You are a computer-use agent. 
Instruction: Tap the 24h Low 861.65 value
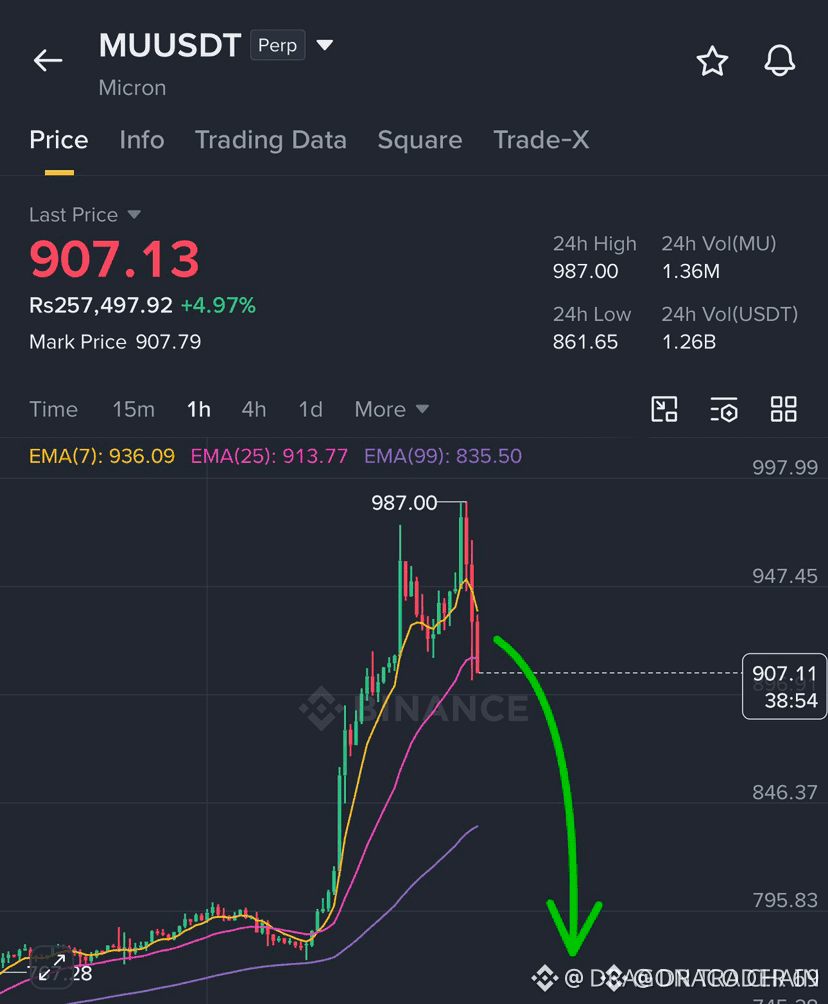pos(585,342)
